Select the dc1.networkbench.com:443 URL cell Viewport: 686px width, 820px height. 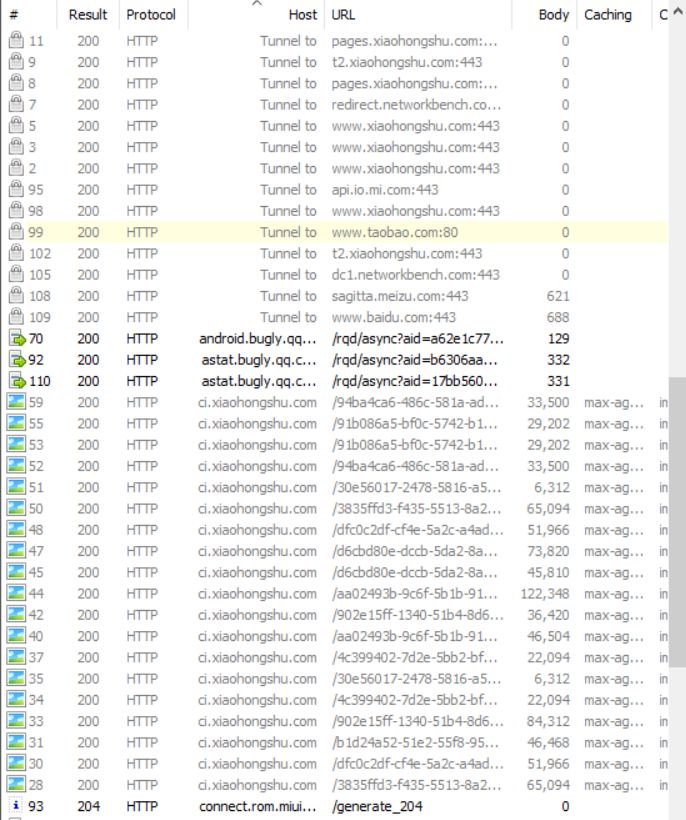[416, 275]
